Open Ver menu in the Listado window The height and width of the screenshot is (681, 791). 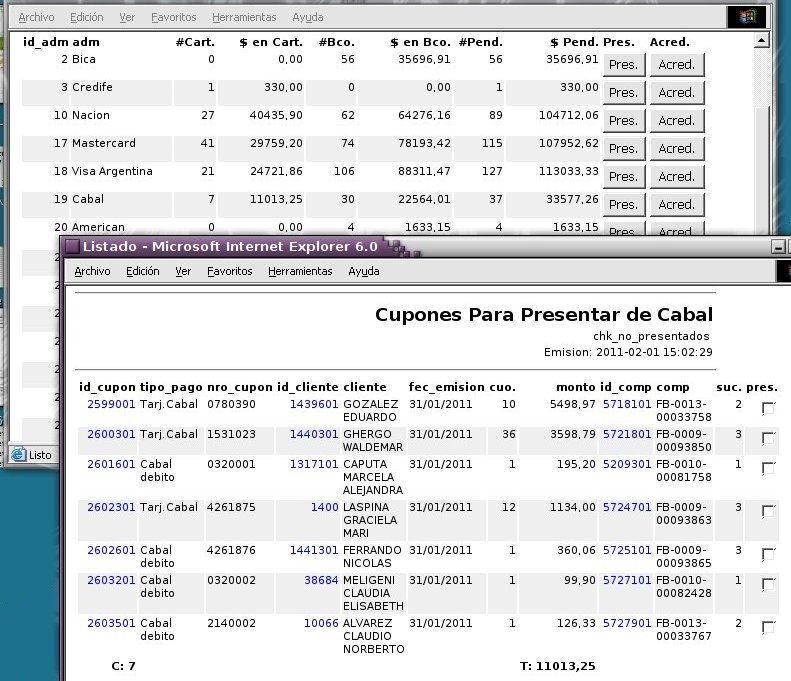(x=183, y=271)
